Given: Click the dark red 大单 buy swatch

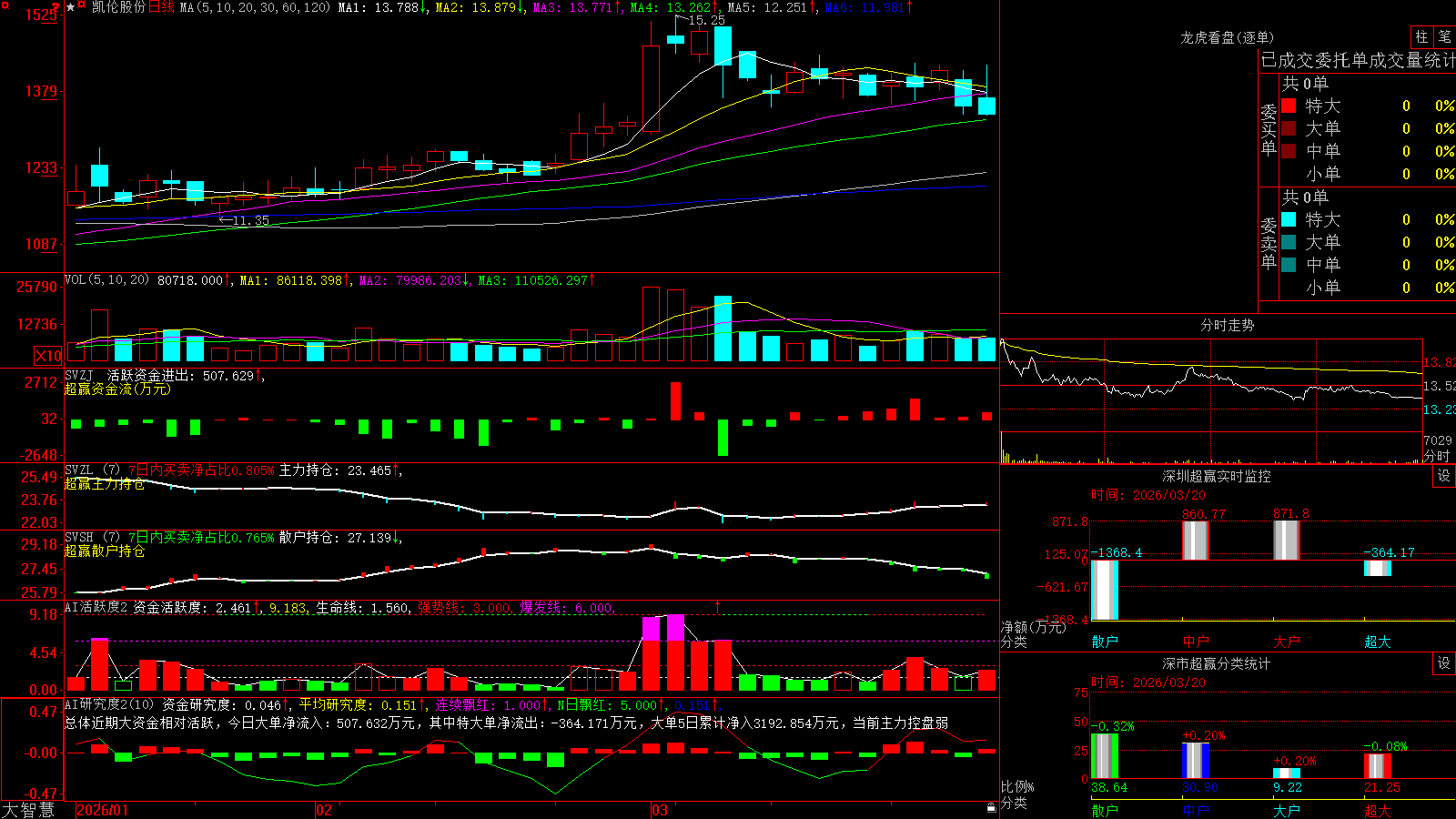Looking at the screenshot, I should pos(1289,128).
